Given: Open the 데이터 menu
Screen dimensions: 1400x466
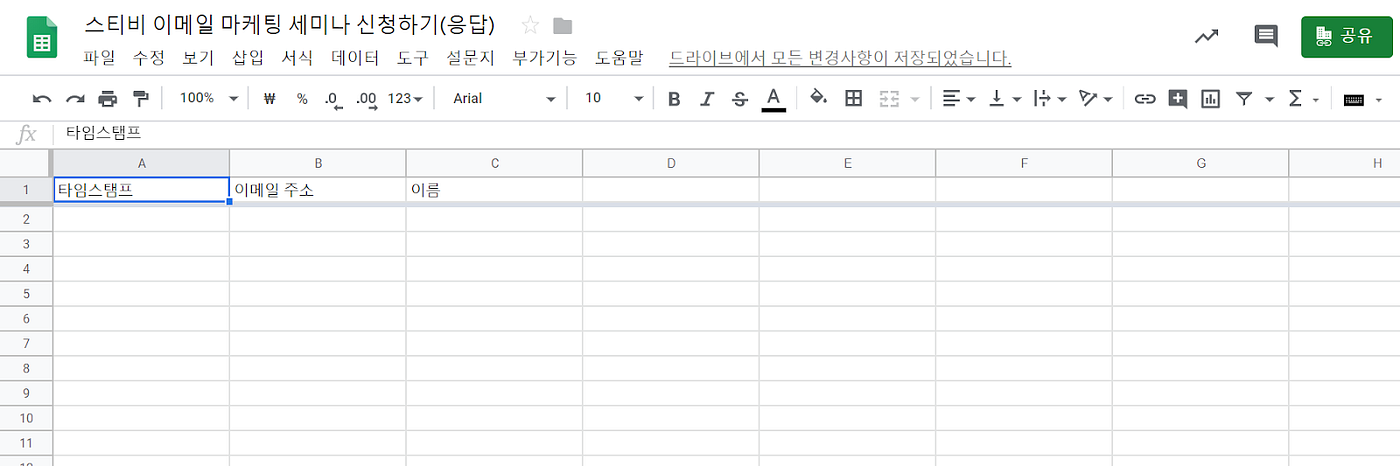Looking at the screenshot, I should click(x=355, y=58).
